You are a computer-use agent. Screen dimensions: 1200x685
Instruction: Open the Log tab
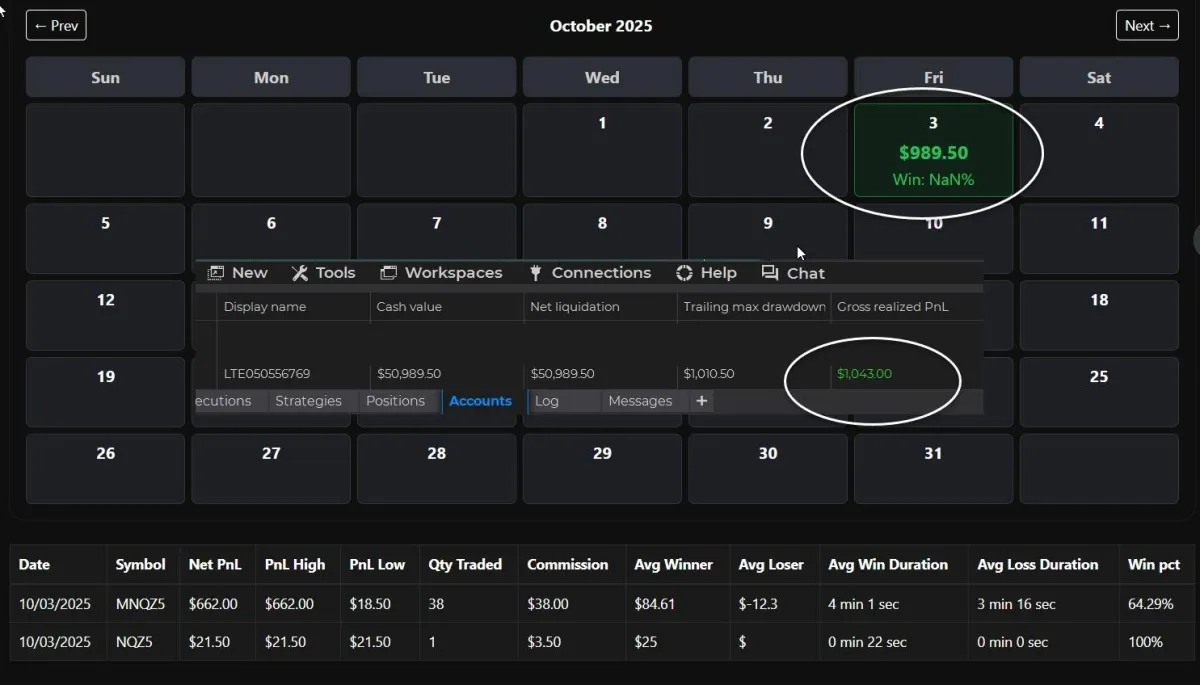point(547,401)
